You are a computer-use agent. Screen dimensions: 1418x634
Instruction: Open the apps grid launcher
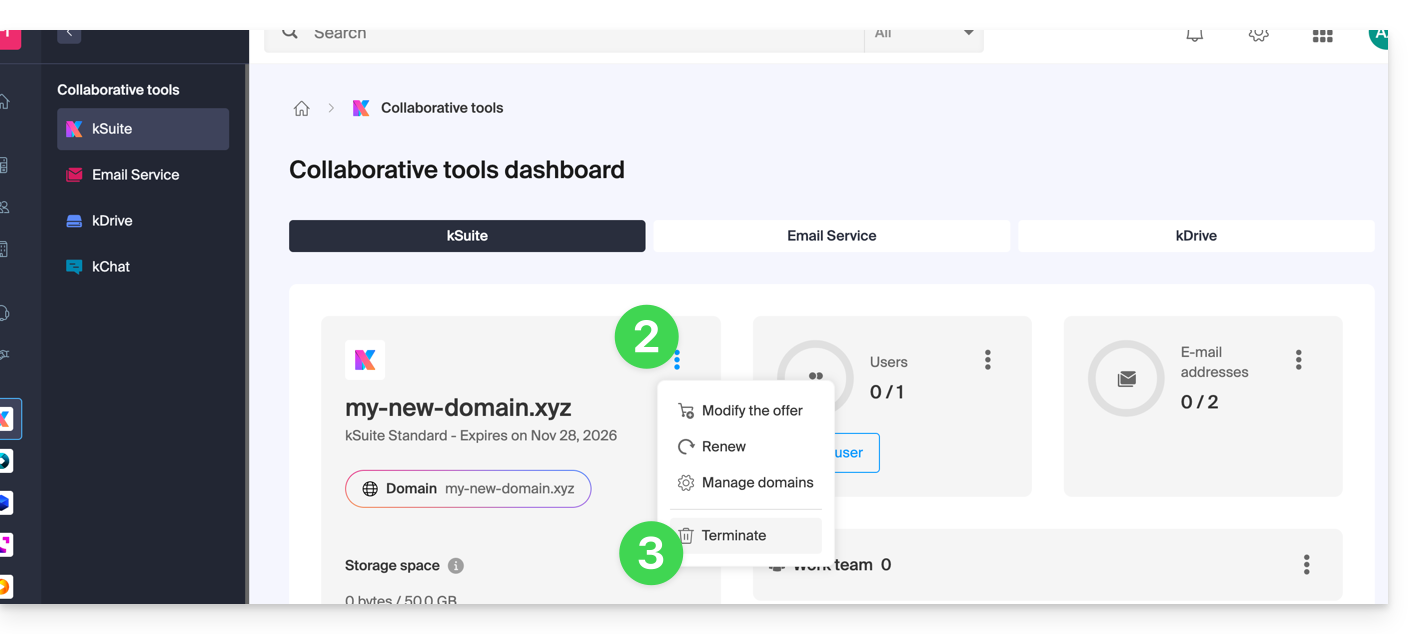coord(1322,36)
